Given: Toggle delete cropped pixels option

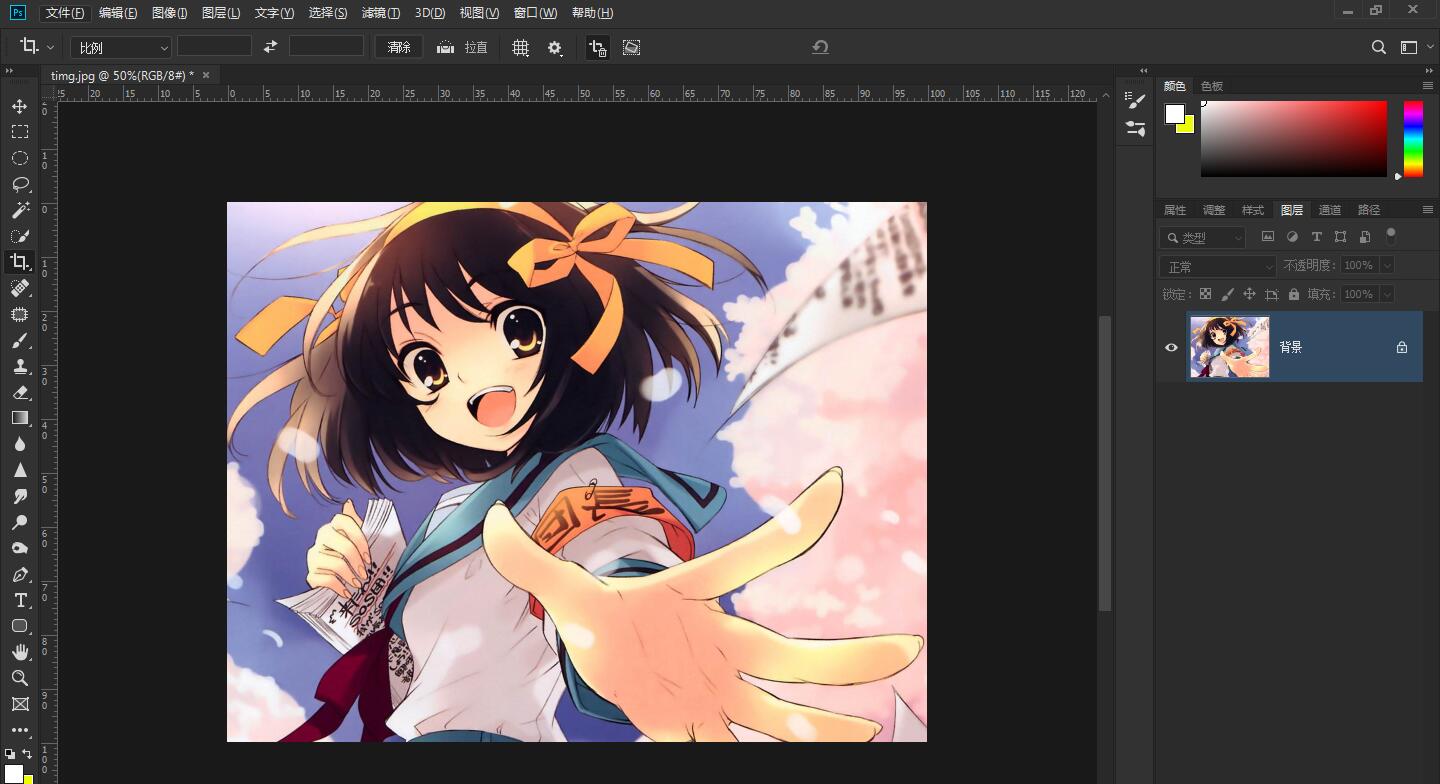Looking at the screenshot, I should [597, 47].
